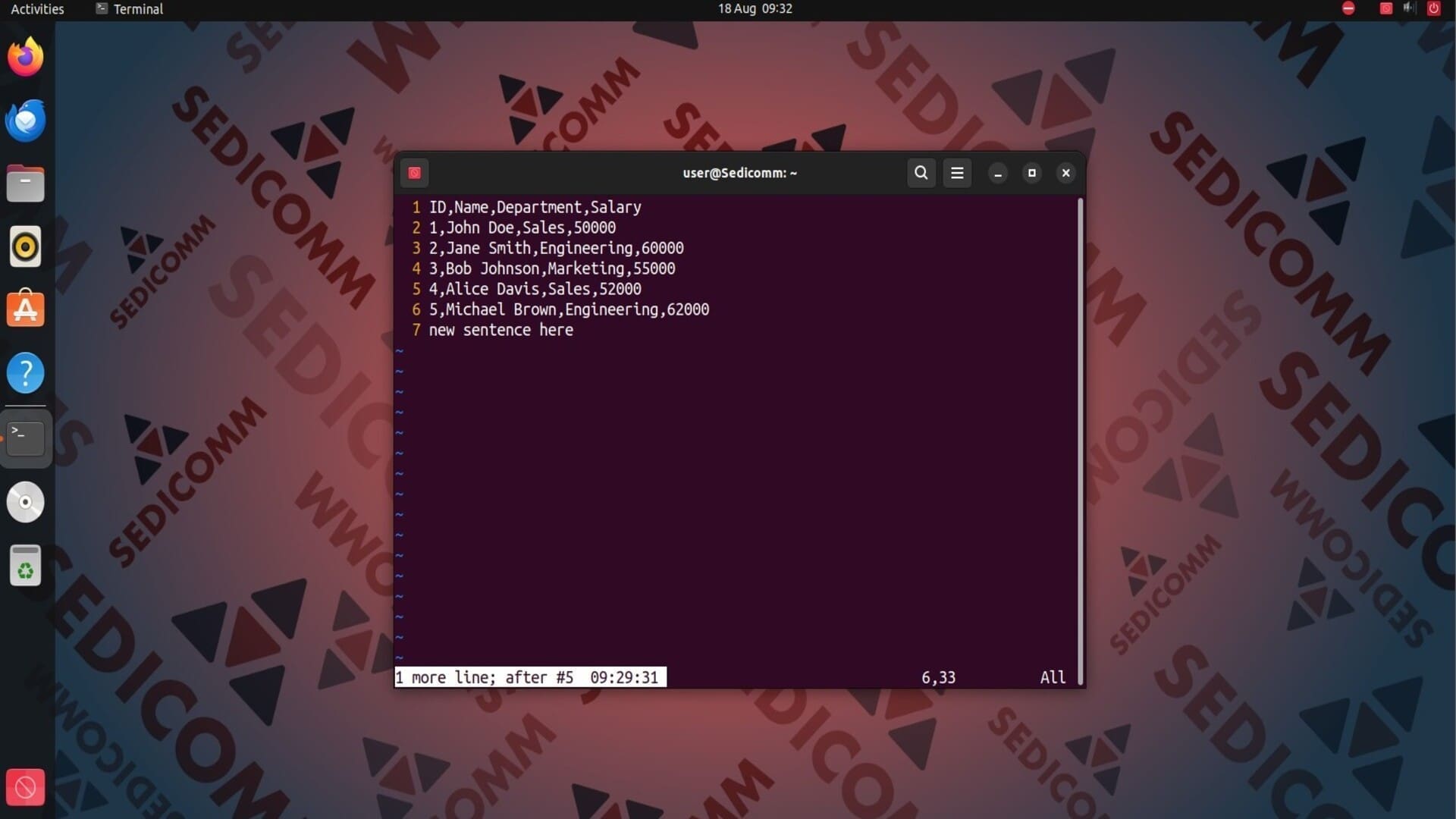The width and height of the screenshot is (1456, 819).
Task: Click the red new-tab icon in terminal header
Action: click(414, 173)
